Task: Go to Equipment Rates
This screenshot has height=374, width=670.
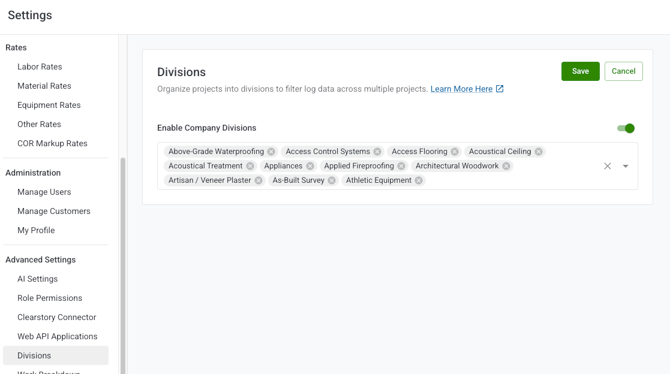Action: (49, 105)
